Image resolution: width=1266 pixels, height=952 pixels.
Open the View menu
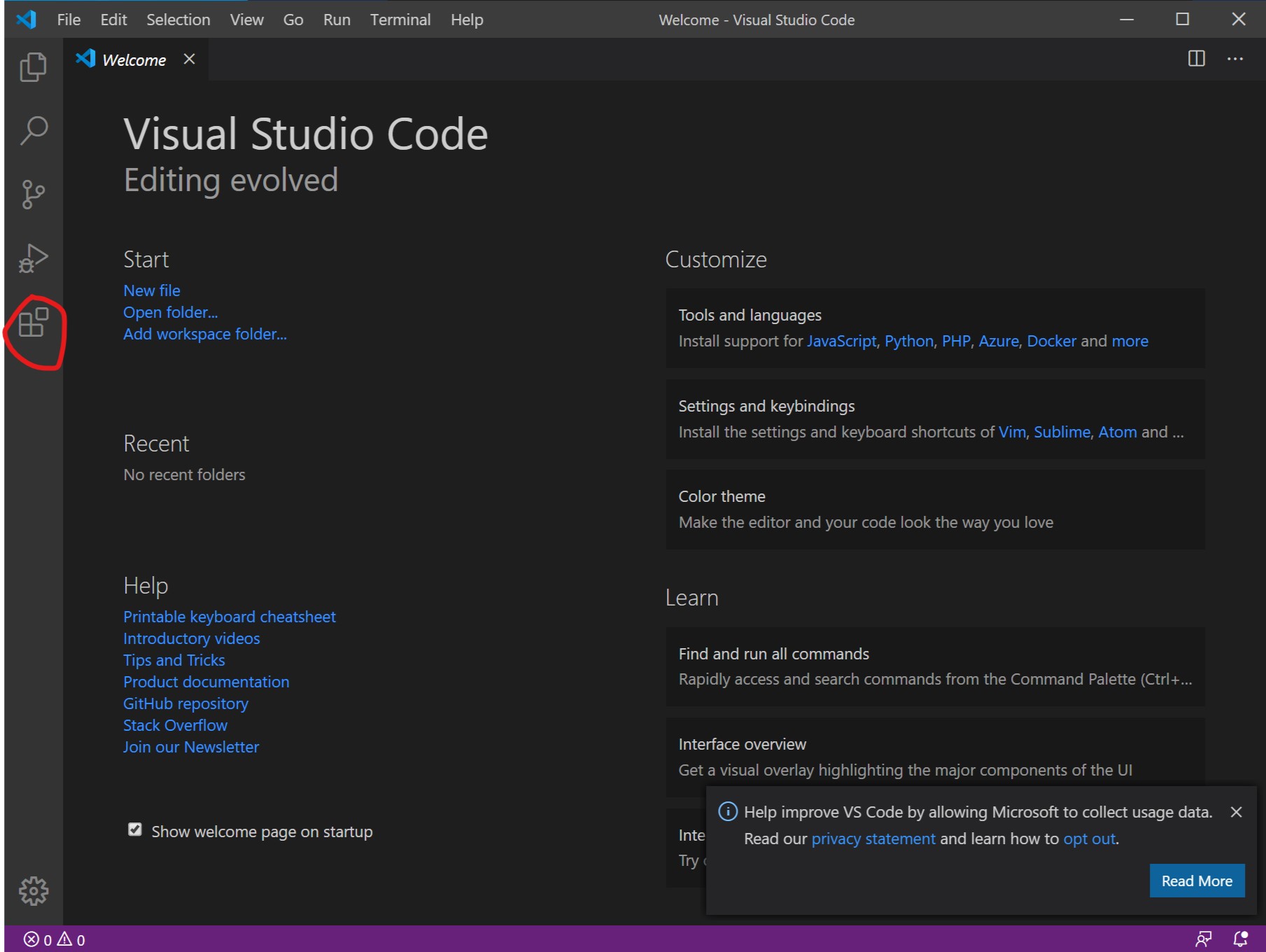click(x=247, y=20)
